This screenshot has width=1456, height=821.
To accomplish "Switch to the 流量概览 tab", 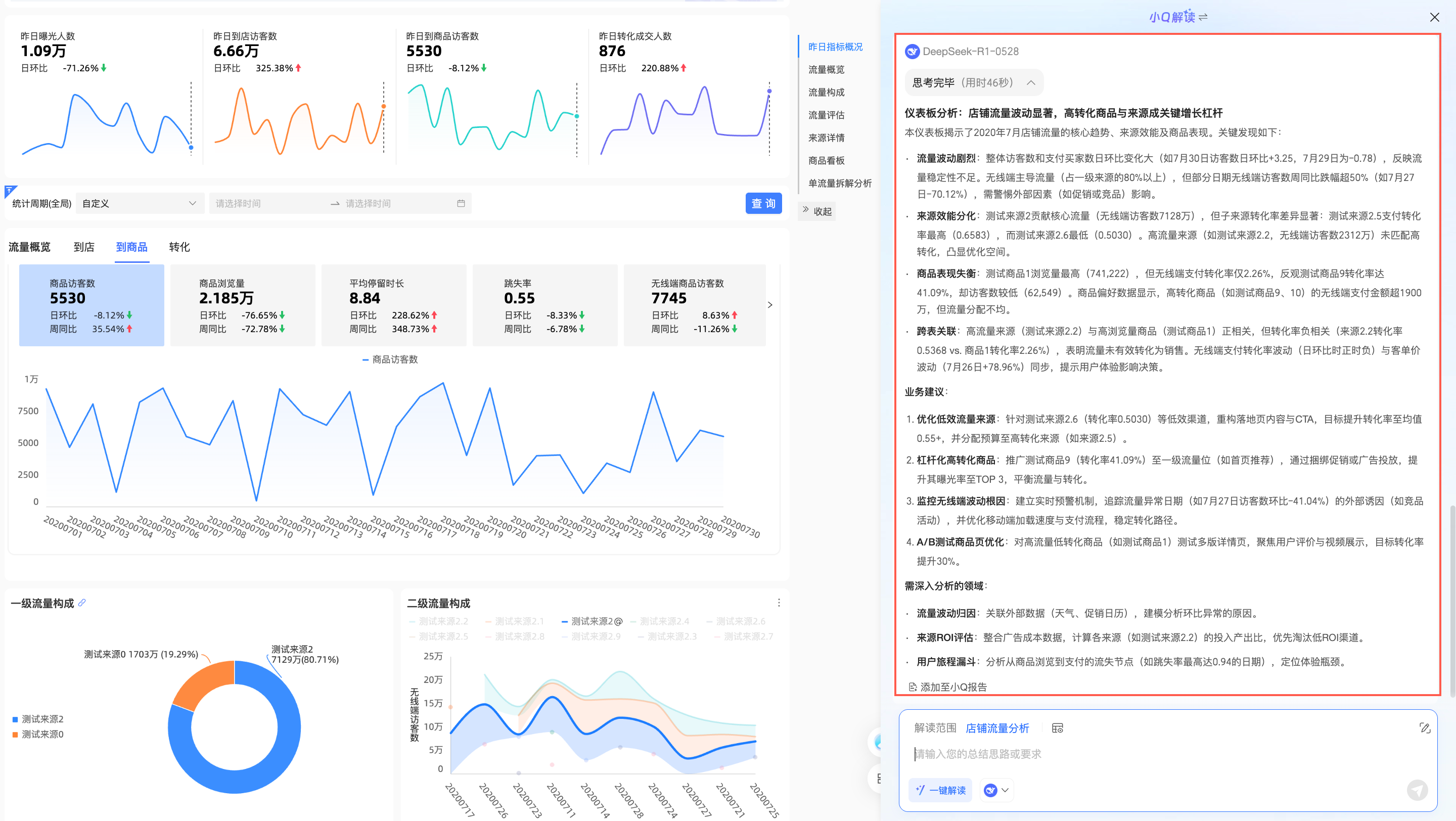I will pyautogui.click(x=29, y=247).
